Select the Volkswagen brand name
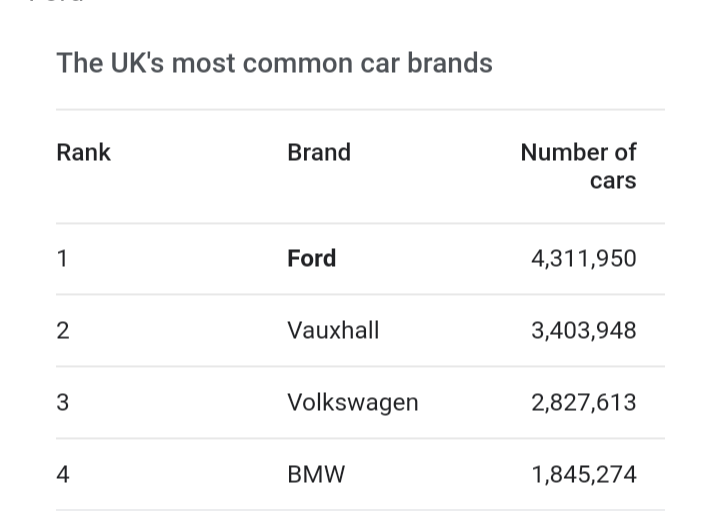Image resolution: width=720 pixels, height=513 pixels. pyautogui.click(x=352, y=402)
